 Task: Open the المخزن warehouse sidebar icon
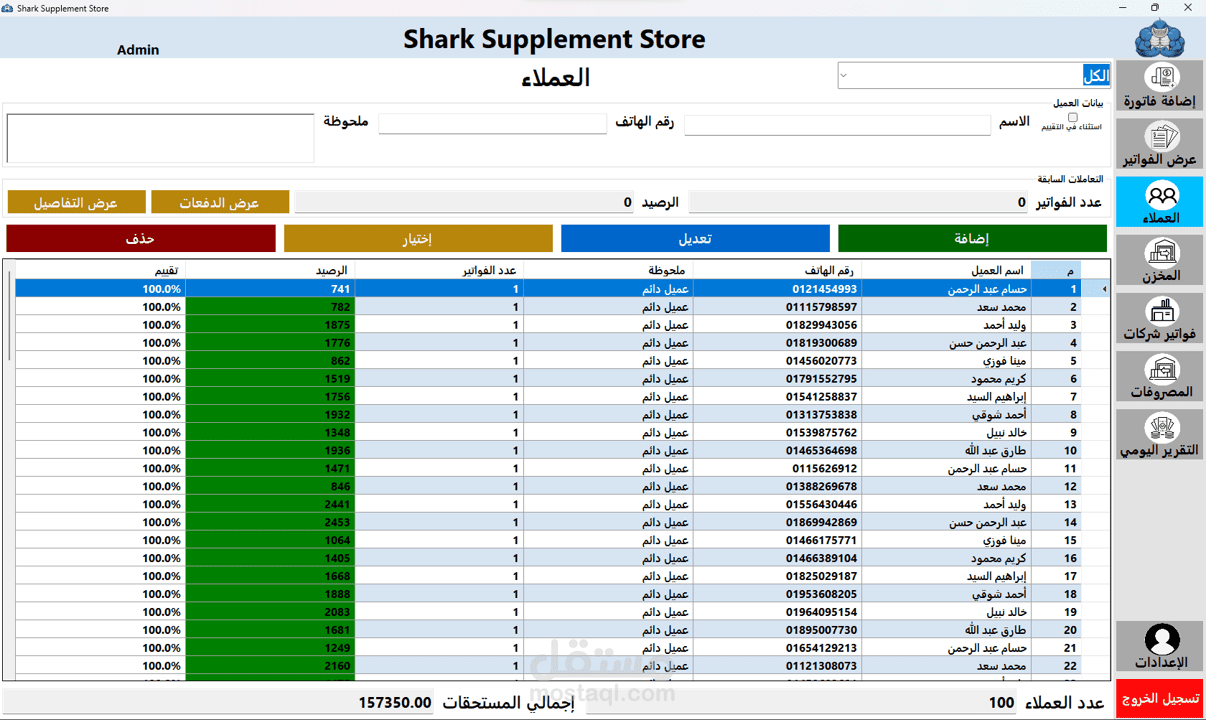tap(1159, 260)
